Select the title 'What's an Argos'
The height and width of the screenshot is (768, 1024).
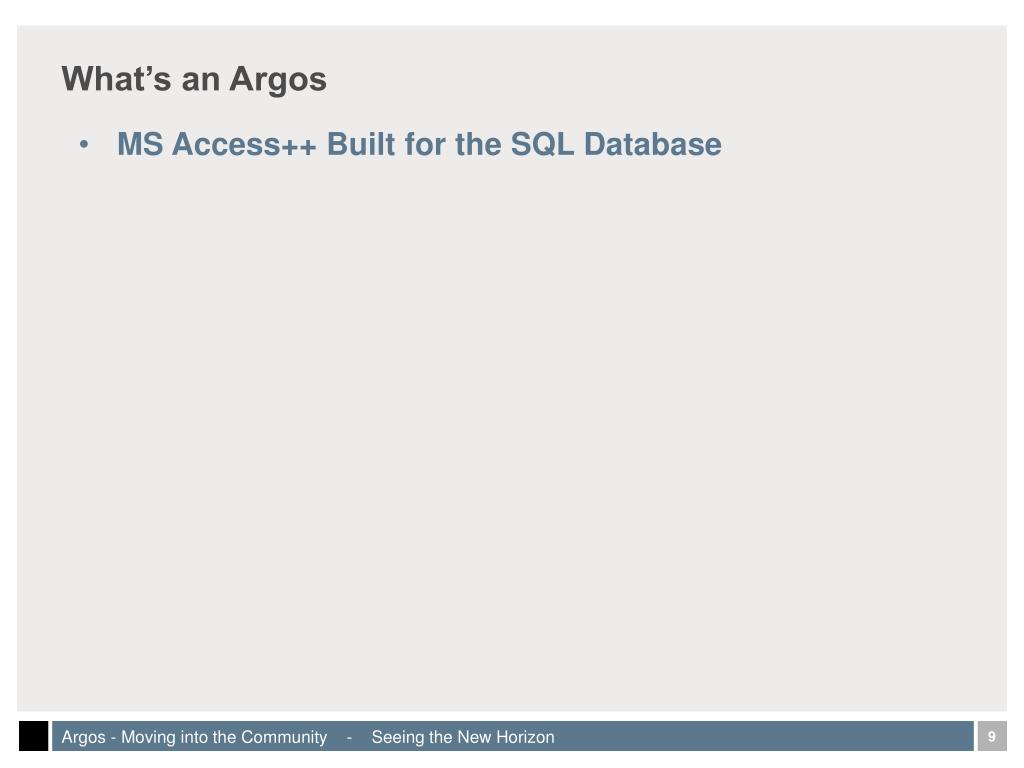coord(194,79)
